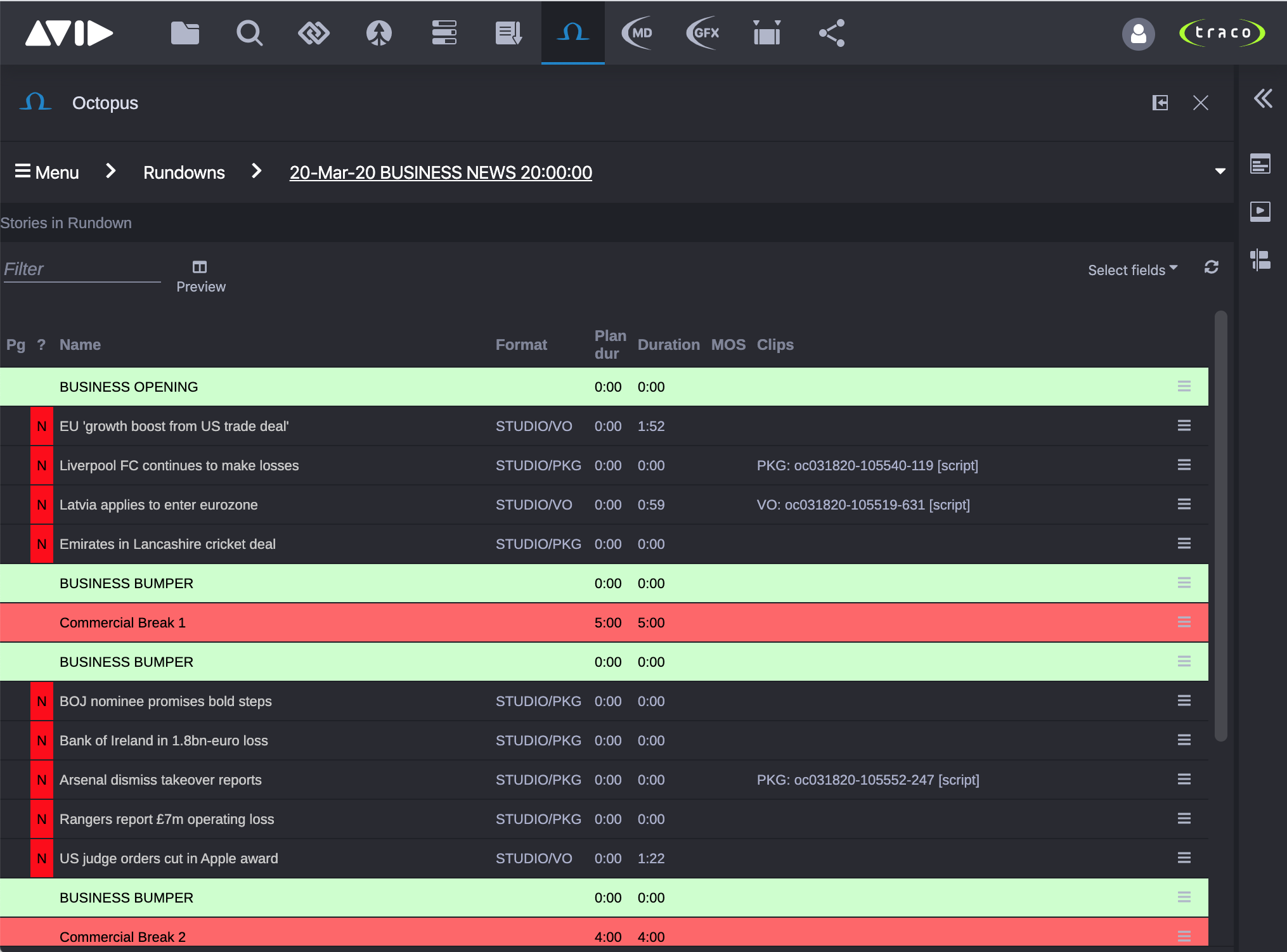Image resolution: width=1287 pixels, height=952 pixels.
Task: Open 20-Mar-20 BUSINESS NEWS rundown link
Action: tap(441, 172)
